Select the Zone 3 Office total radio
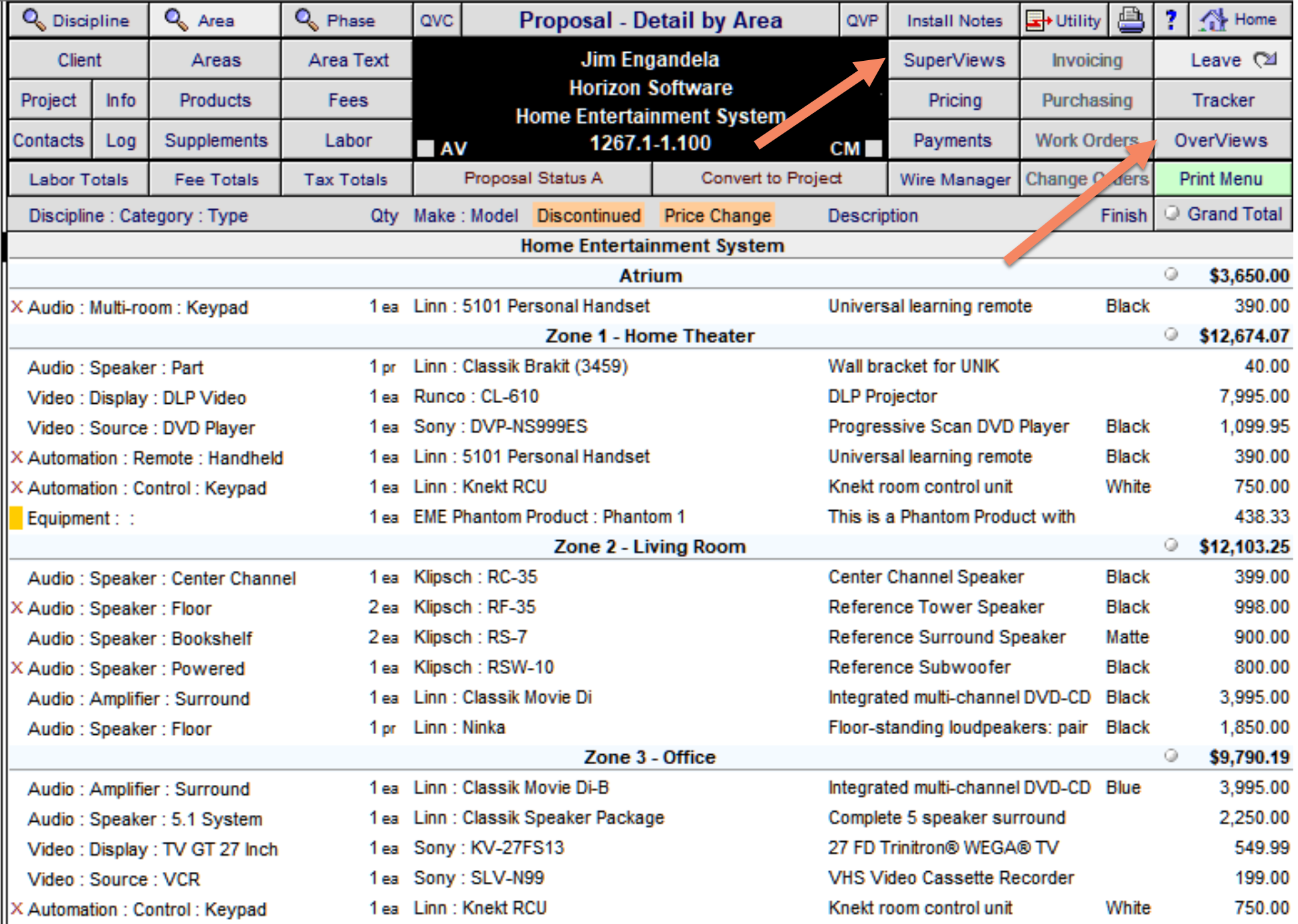1298x924 pixels. (x=1171, y=755)
